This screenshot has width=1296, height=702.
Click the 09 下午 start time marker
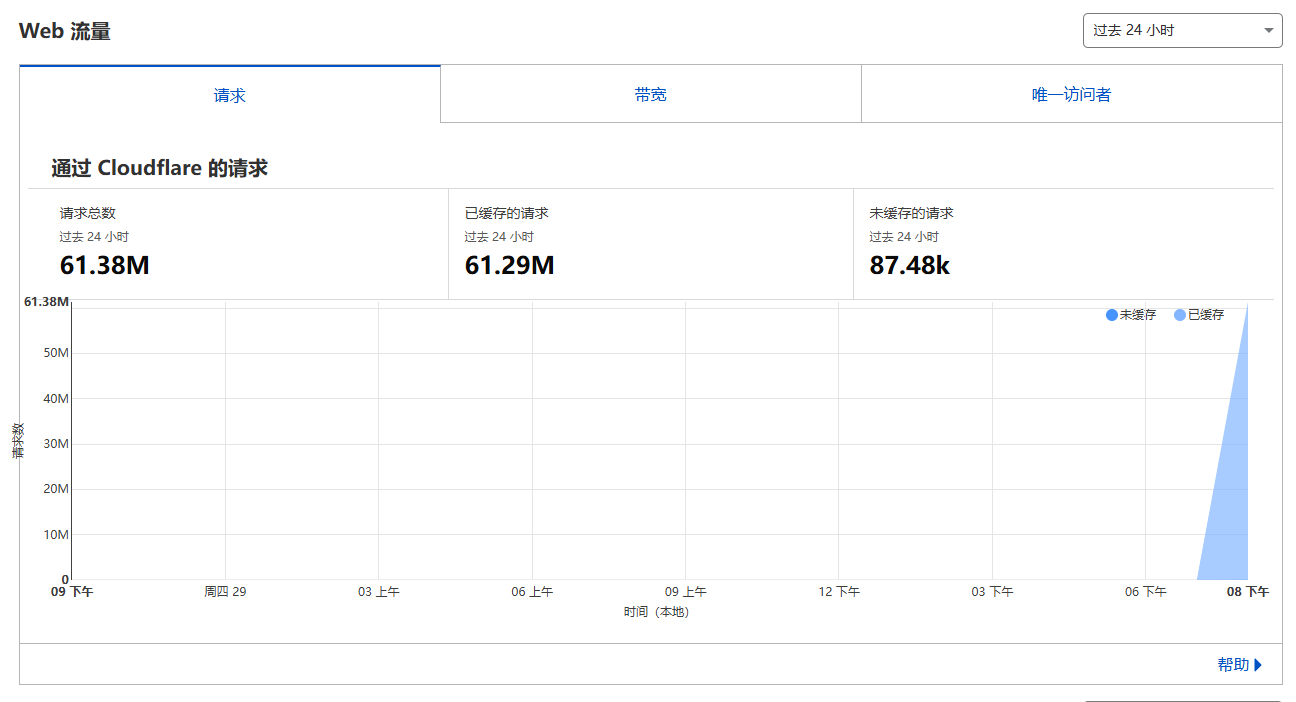tap(72, 592)
